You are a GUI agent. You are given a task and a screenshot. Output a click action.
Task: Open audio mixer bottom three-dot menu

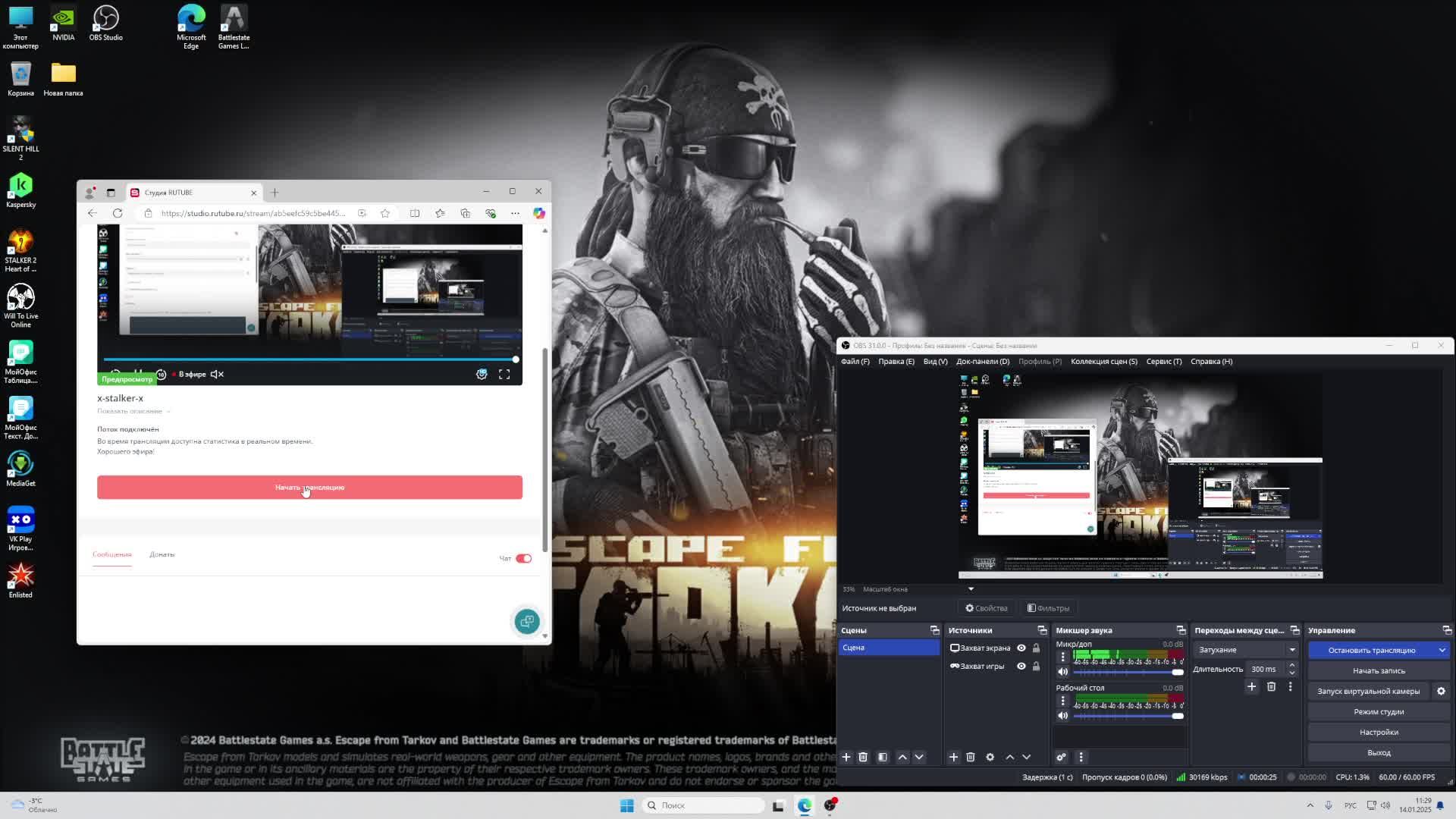(x=1081, y=757)
